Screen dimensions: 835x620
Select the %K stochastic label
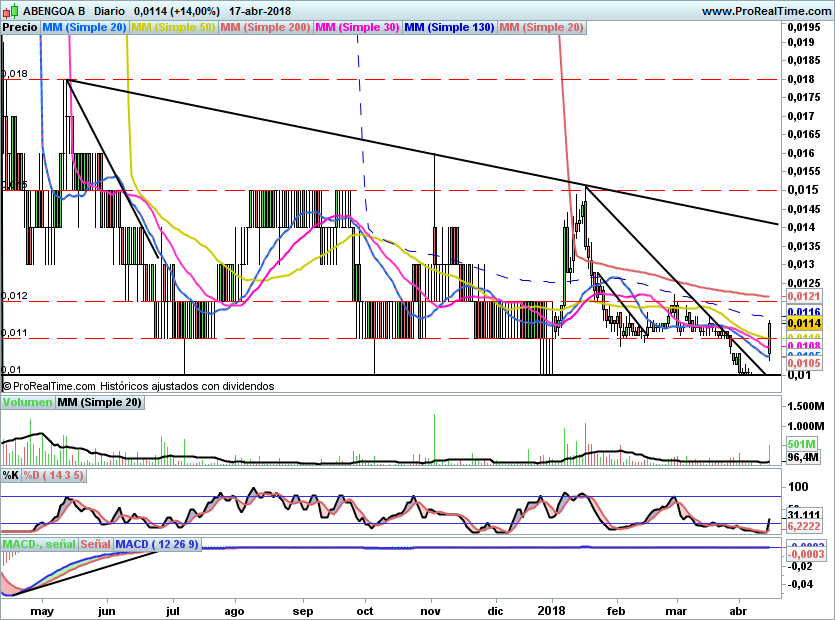pos(11,474)
